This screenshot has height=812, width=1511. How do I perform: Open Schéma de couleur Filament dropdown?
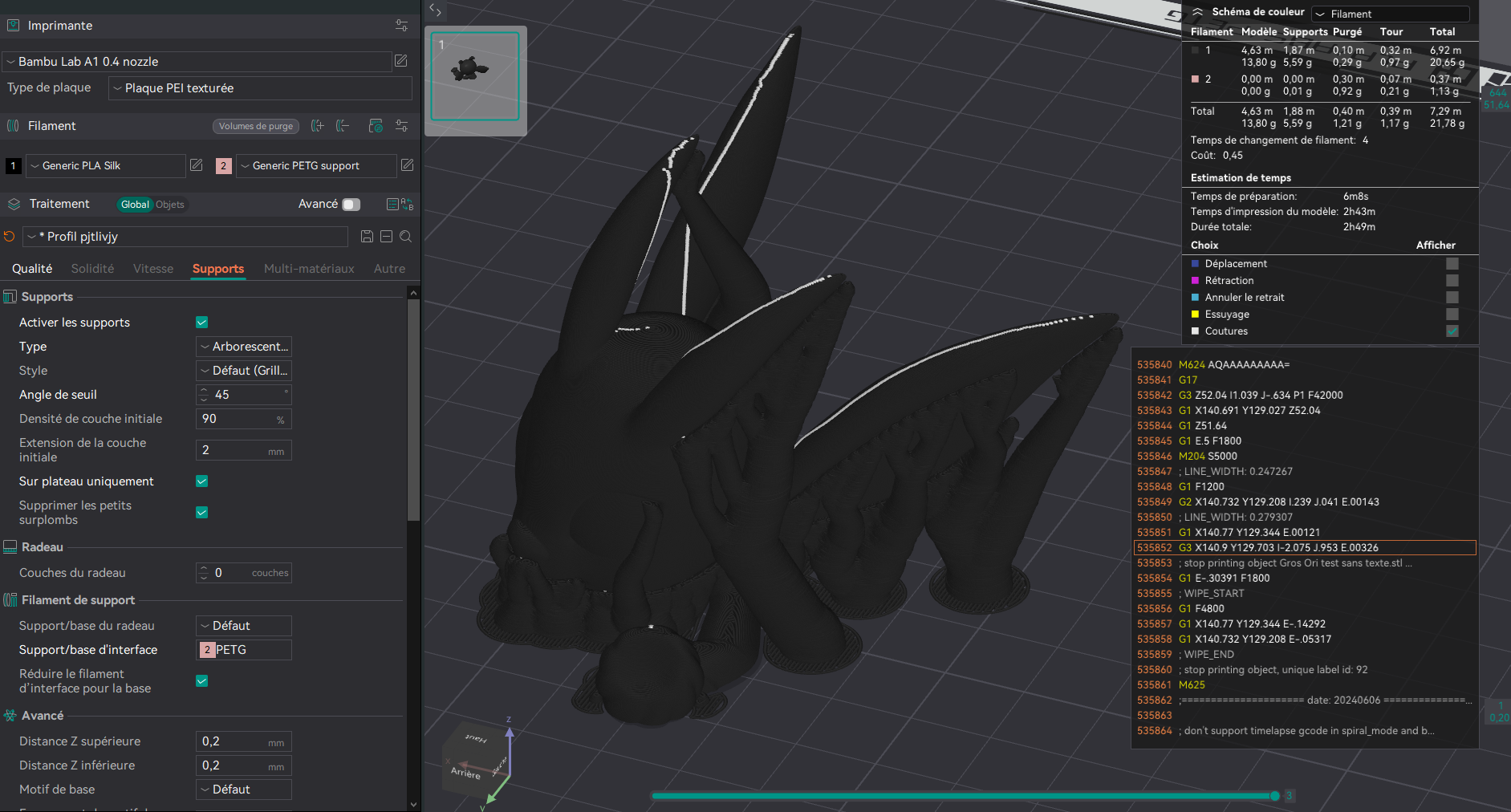[1391, 14]
